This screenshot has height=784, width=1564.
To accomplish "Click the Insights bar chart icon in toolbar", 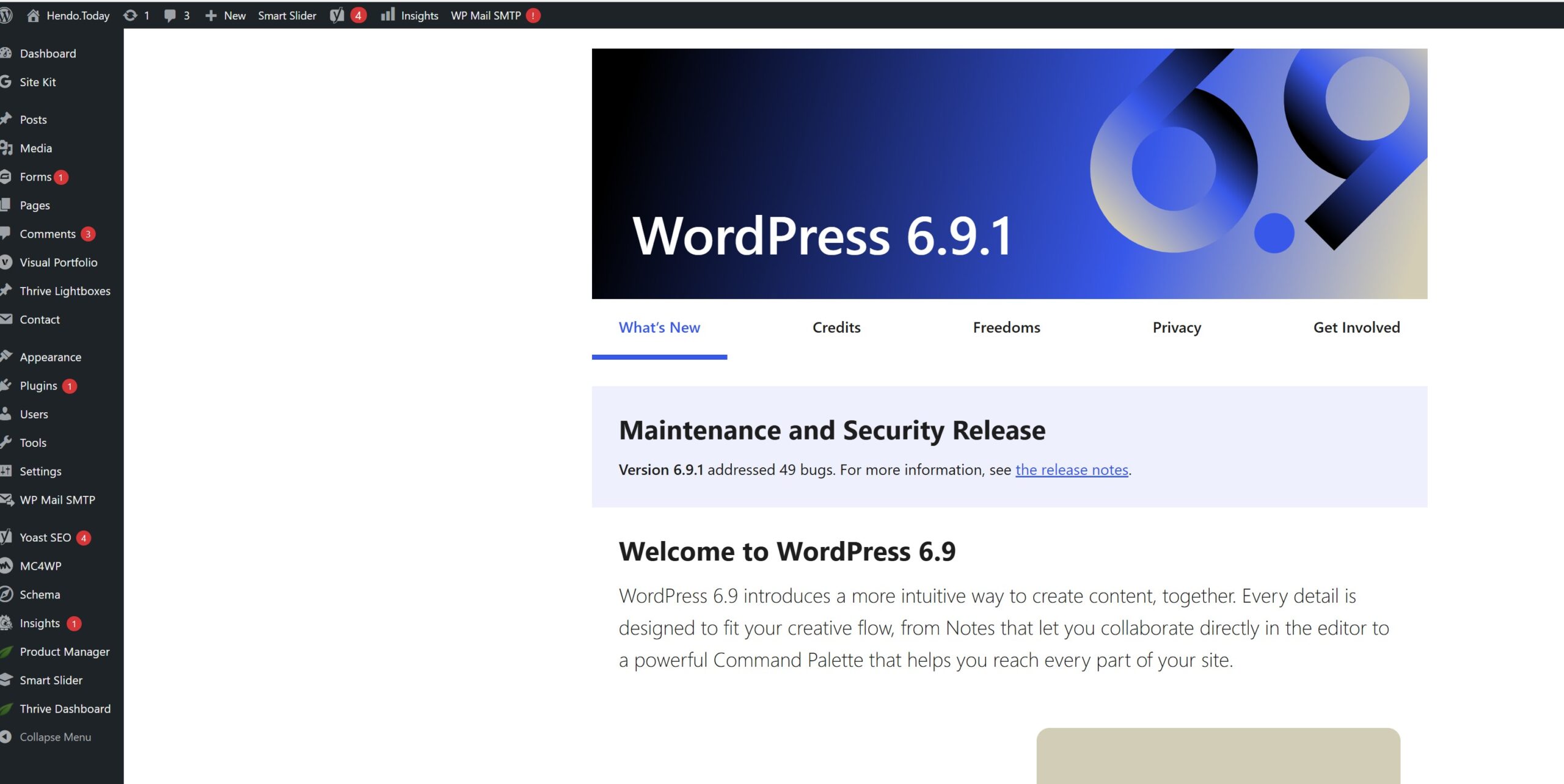I will pos(388,15).
